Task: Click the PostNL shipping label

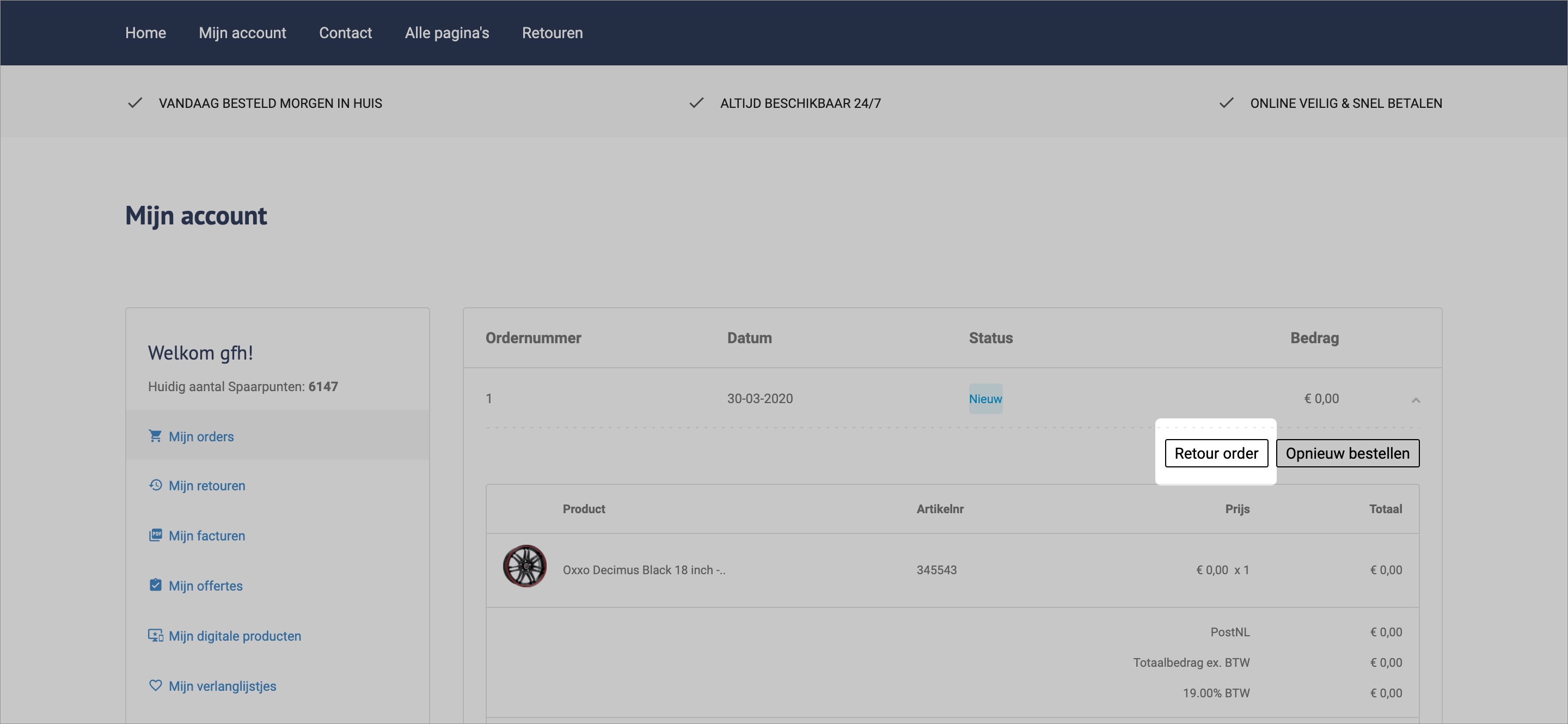Action: 1229,632
